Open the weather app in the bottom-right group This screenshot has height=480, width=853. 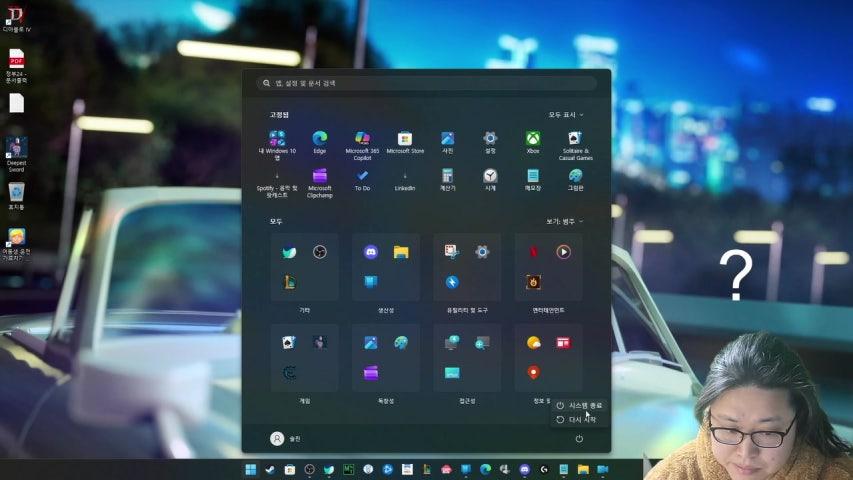[x=534, y=342]
